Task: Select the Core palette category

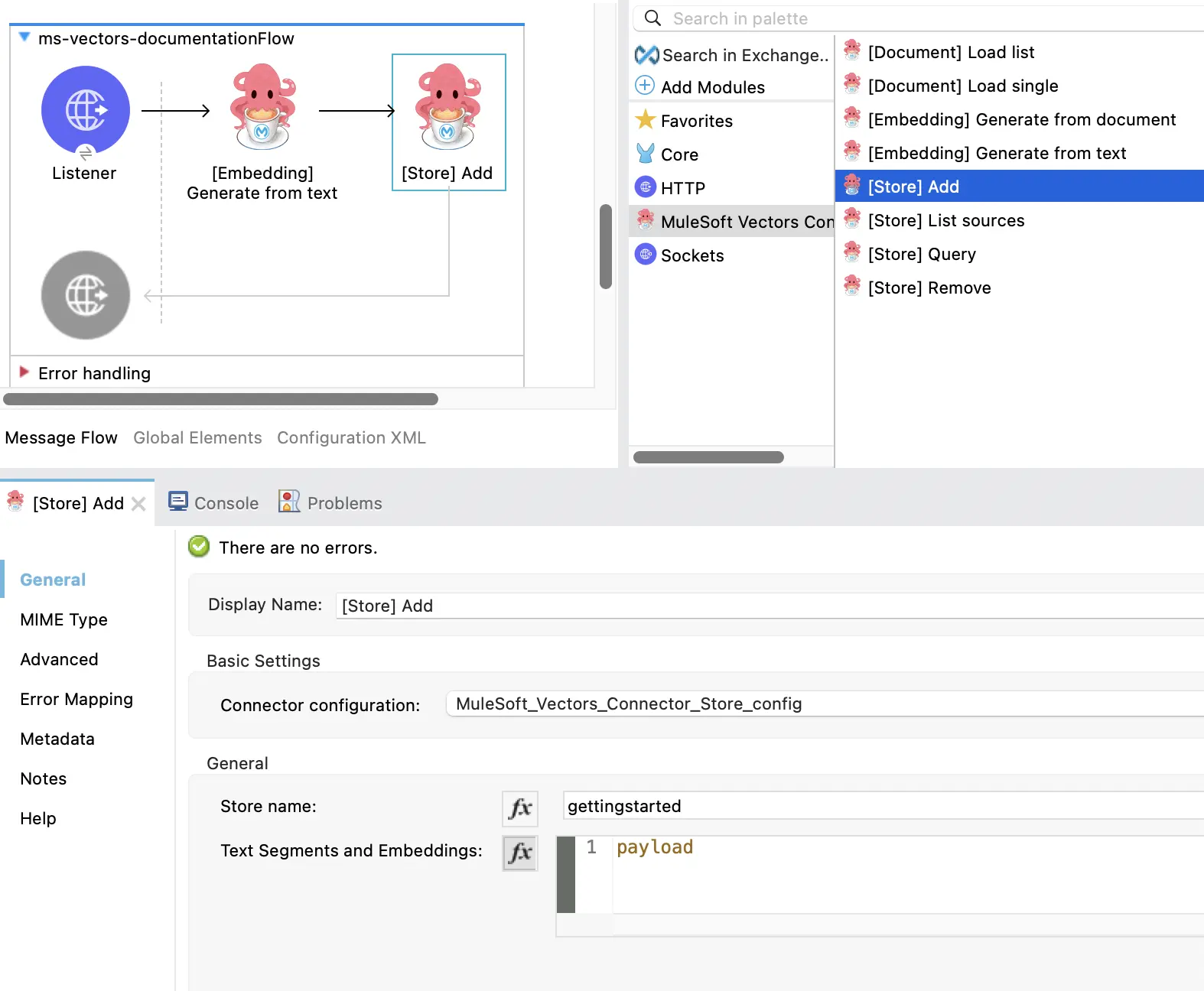Action: (x=678, y=154)
